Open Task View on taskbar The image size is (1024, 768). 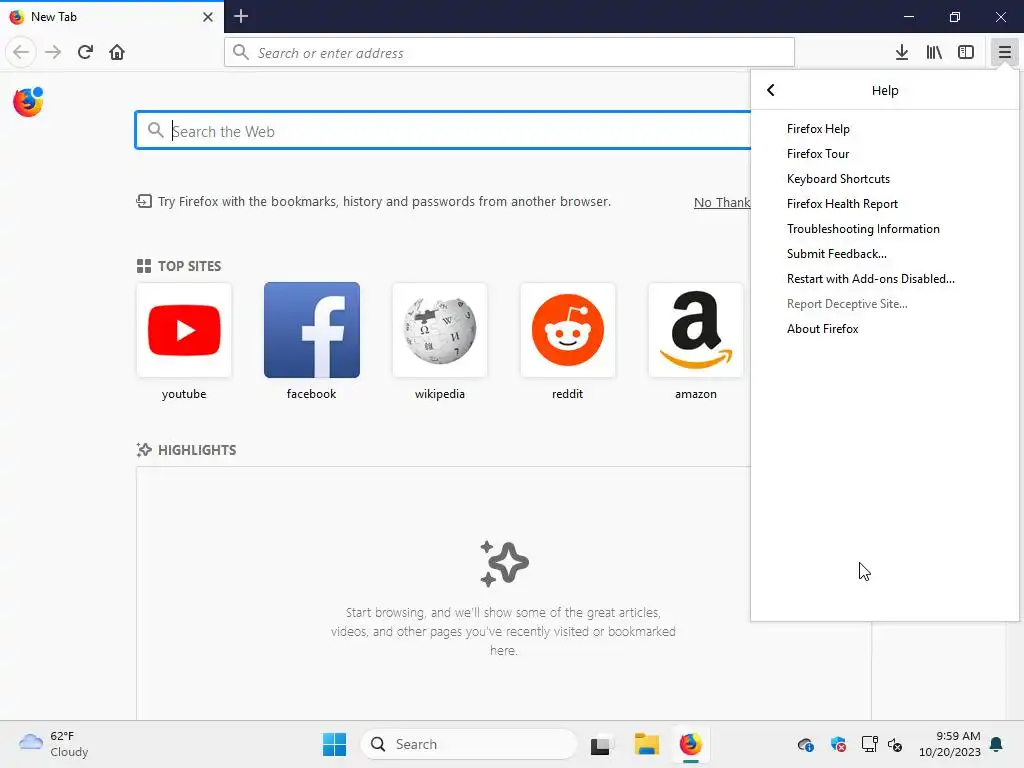(601, 744)
